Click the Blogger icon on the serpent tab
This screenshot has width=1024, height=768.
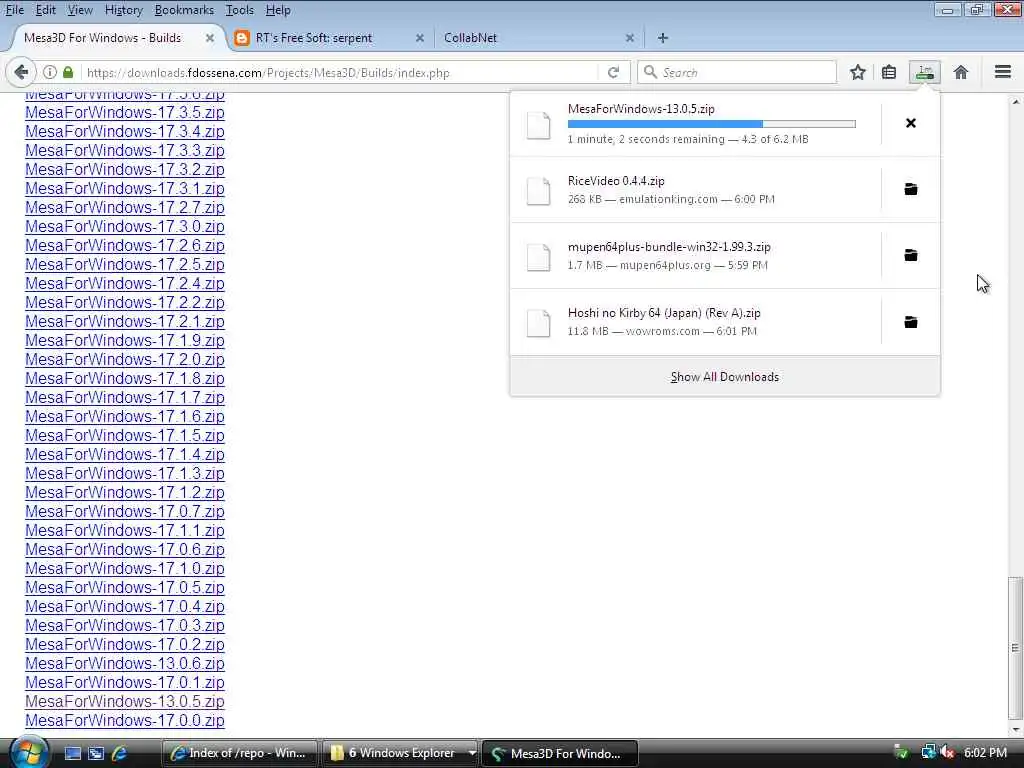(242, 38)
